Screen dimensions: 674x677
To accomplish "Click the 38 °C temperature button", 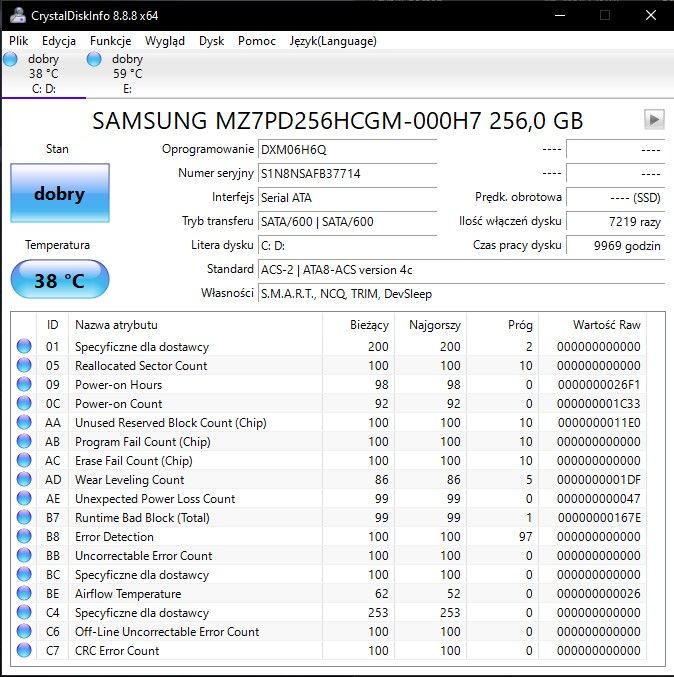I will tap(60, 279).
